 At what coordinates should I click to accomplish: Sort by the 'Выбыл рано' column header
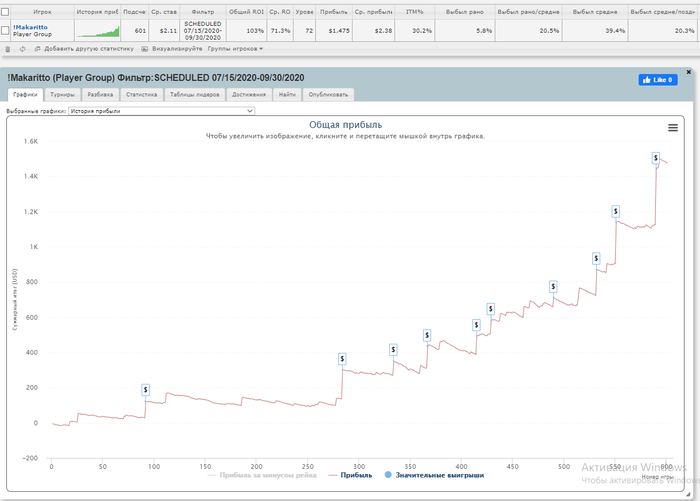pos(465,12)
